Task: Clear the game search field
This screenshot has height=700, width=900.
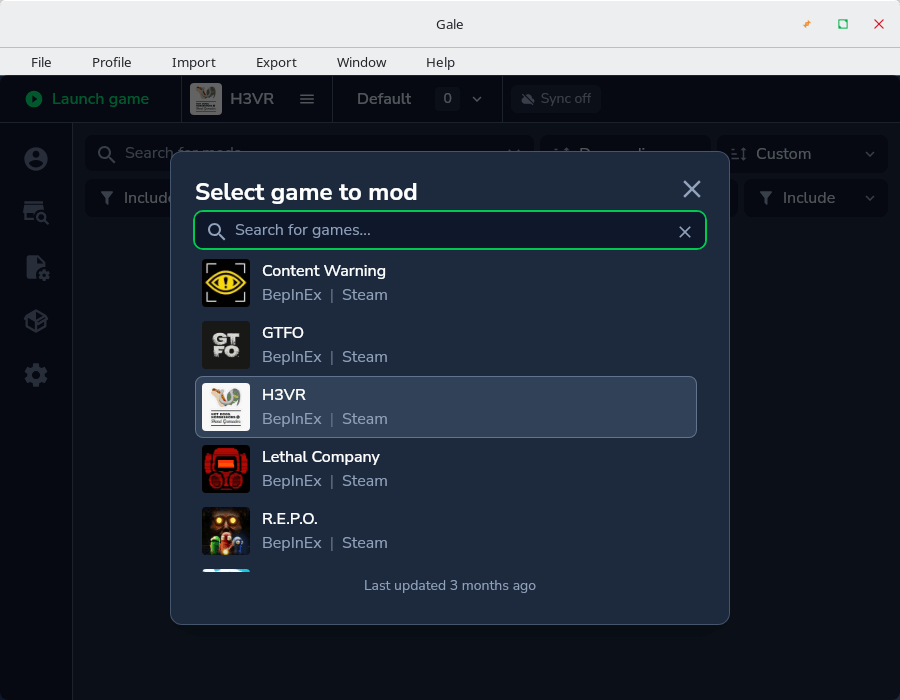Action: click(685, 232)
